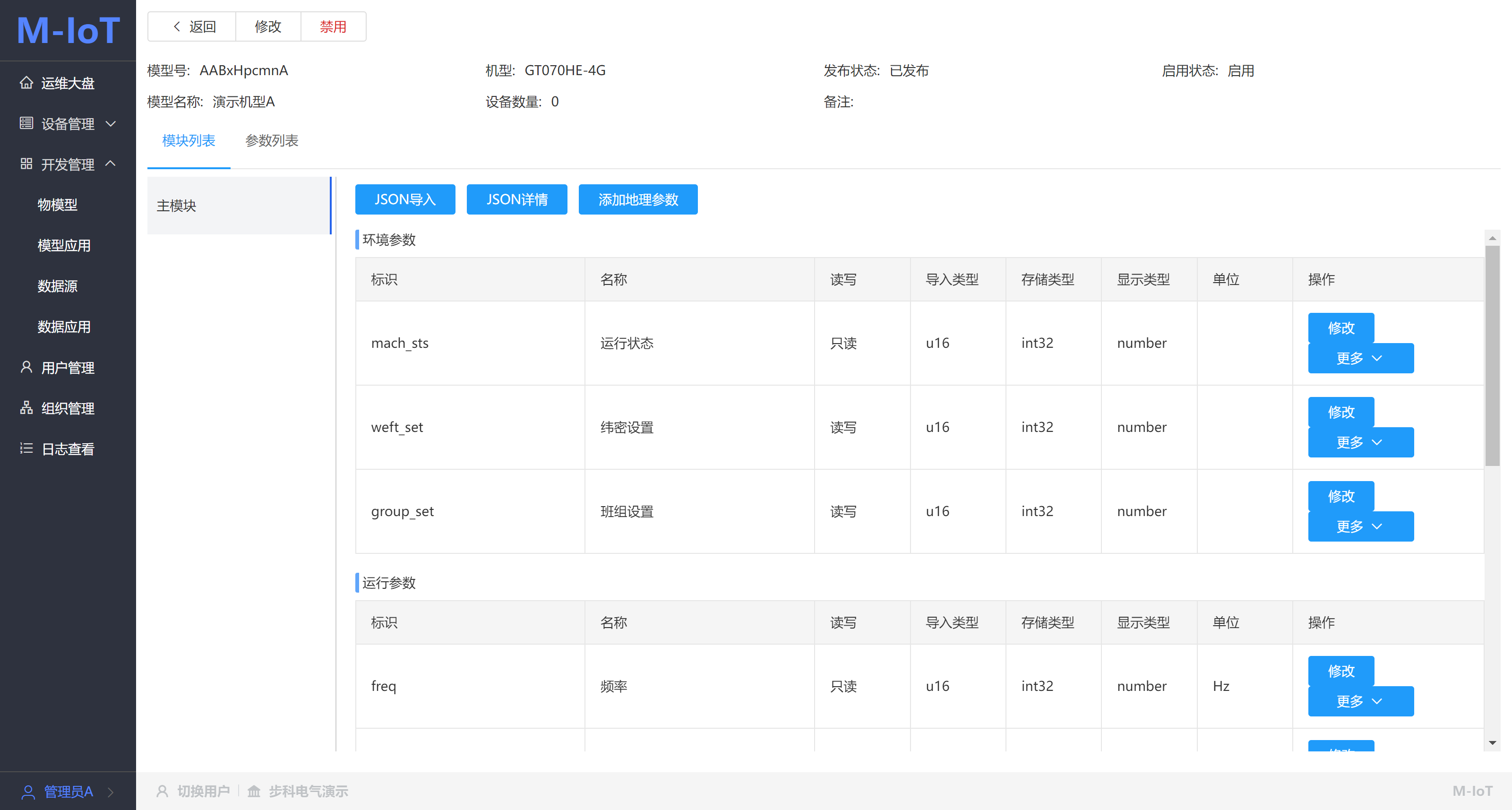Click the group_set identifier cell
1512x810 pixels.
pyautogui.click(x=470, y=511)
